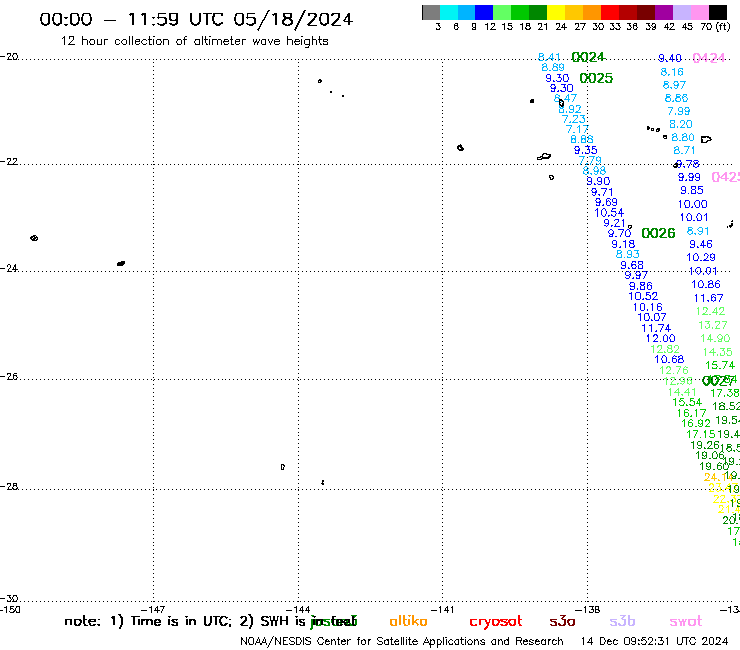740x650 pixels.
Task: Click the wave height value 12.82
Action: point(665,349)
